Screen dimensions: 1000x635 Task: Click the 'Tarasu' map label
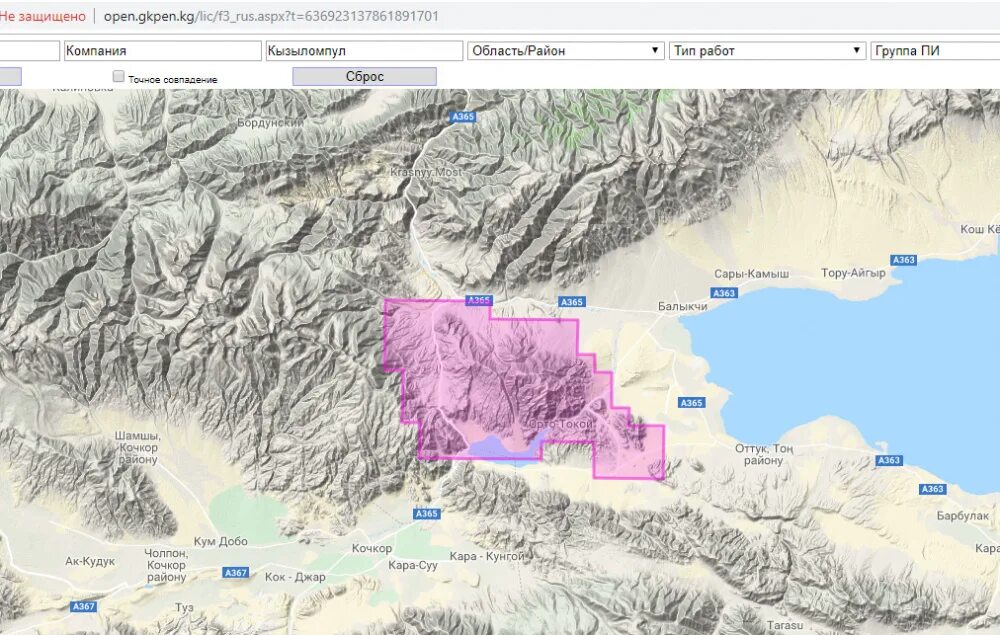[784, 625]
